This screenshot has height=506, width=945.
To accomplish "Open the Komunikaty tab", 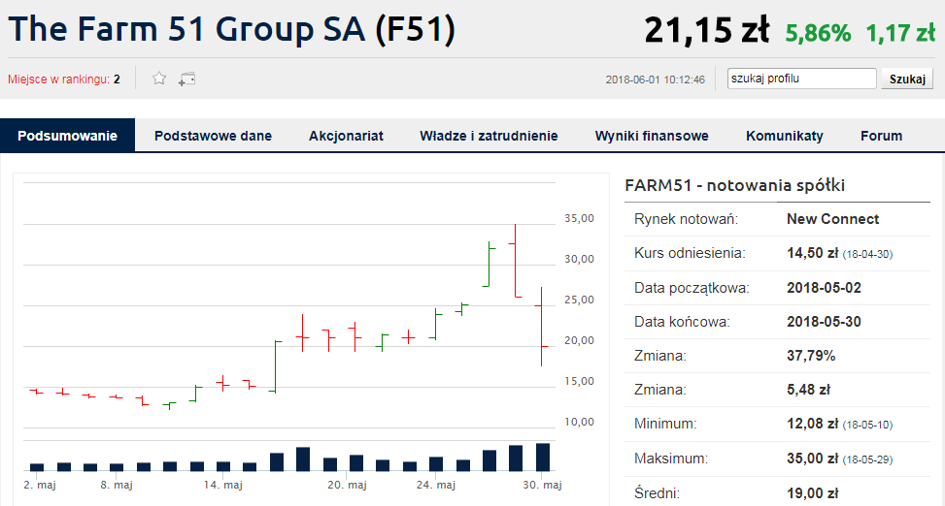I will pyautogui.click(x=785, y=136).
